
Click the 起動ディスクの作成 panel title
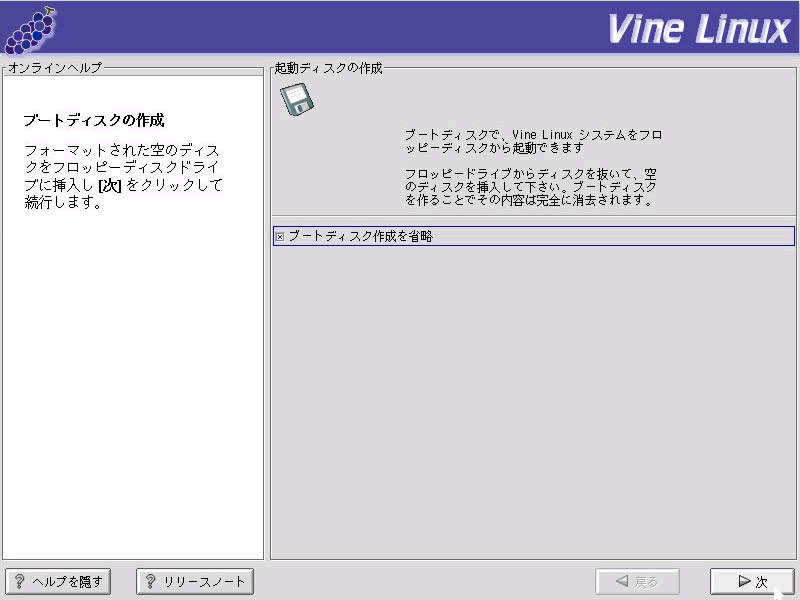328,68
